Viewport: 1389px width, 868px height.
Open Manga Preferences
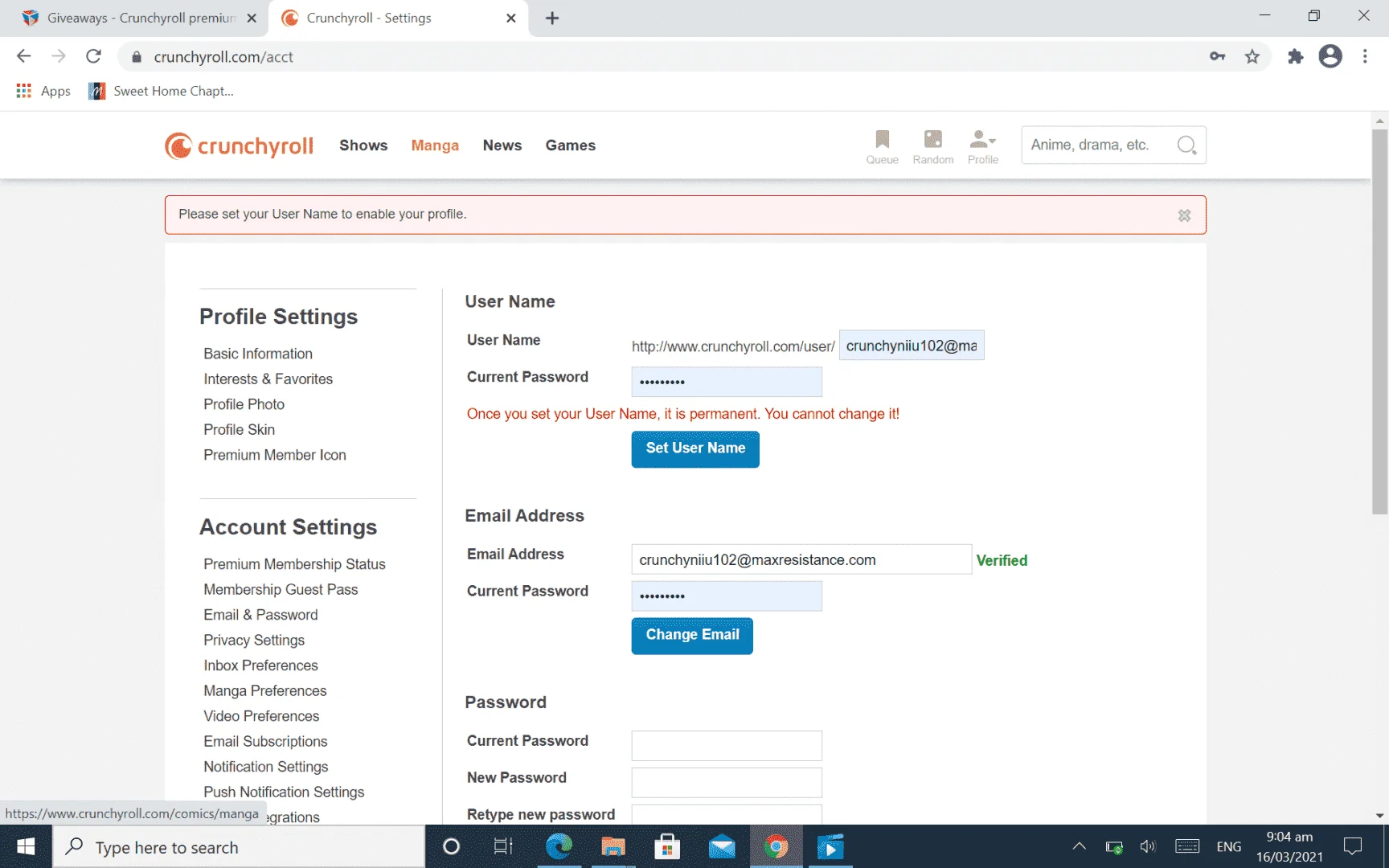pyautogui.click(x=264, y=690)
